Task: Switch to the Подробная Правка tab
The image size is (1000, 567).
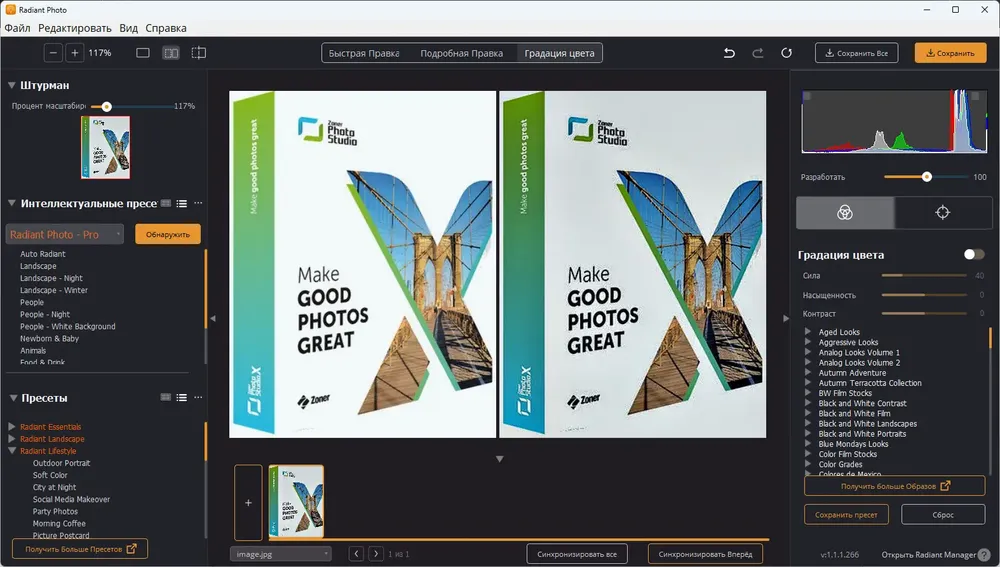Action: coord(461,53)
